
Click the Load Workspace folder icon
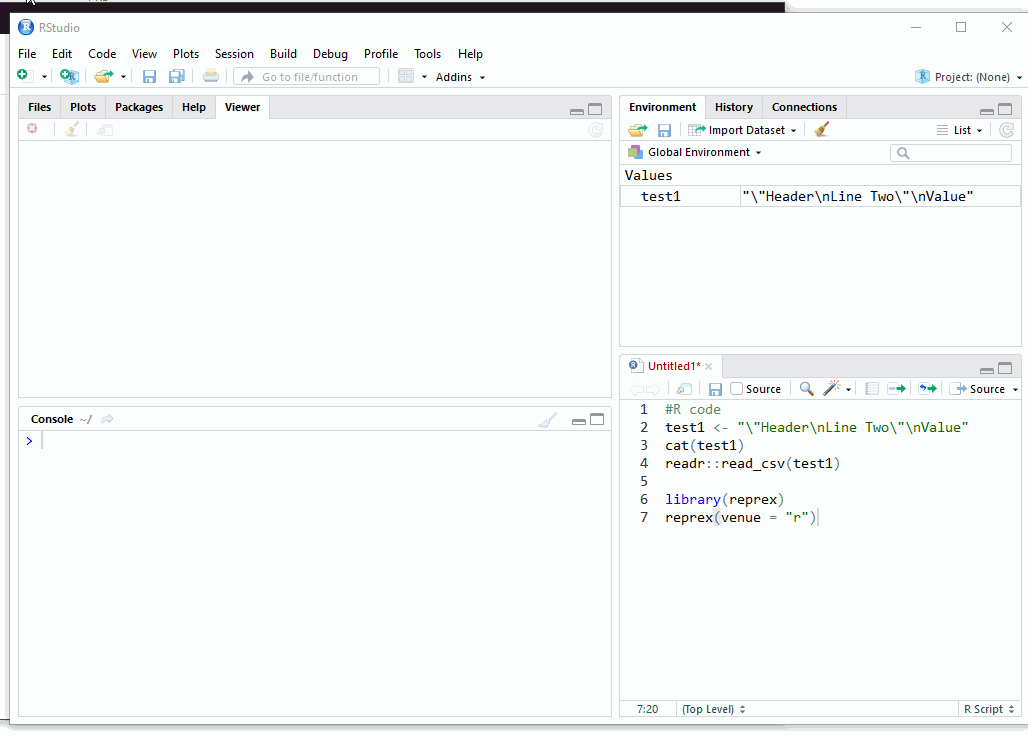pos(637,130)
